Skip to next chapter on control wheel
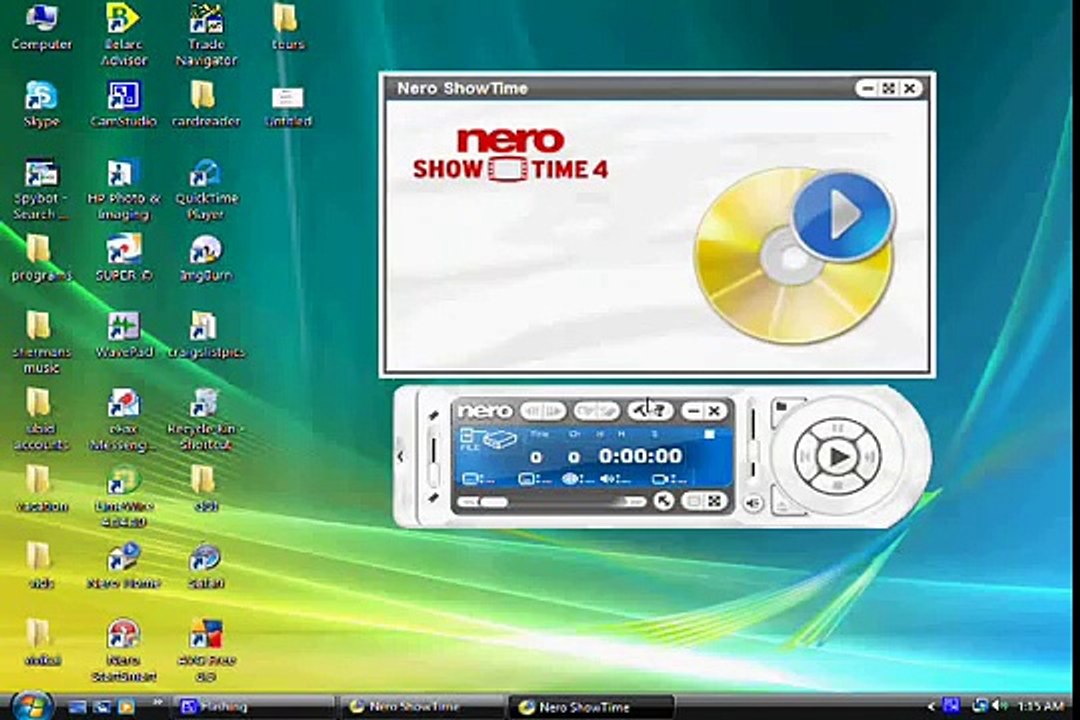The image size is (1080, 720). [870, 456]
